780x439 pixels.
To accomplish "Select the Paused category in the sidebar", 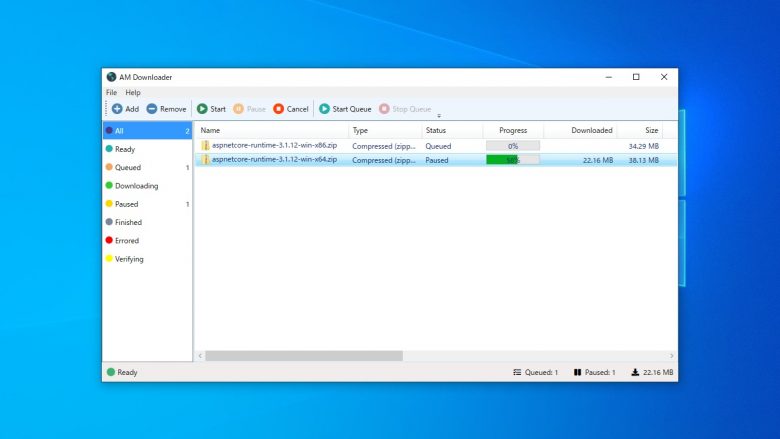I will pyautogui.click(x=147, y=204).
